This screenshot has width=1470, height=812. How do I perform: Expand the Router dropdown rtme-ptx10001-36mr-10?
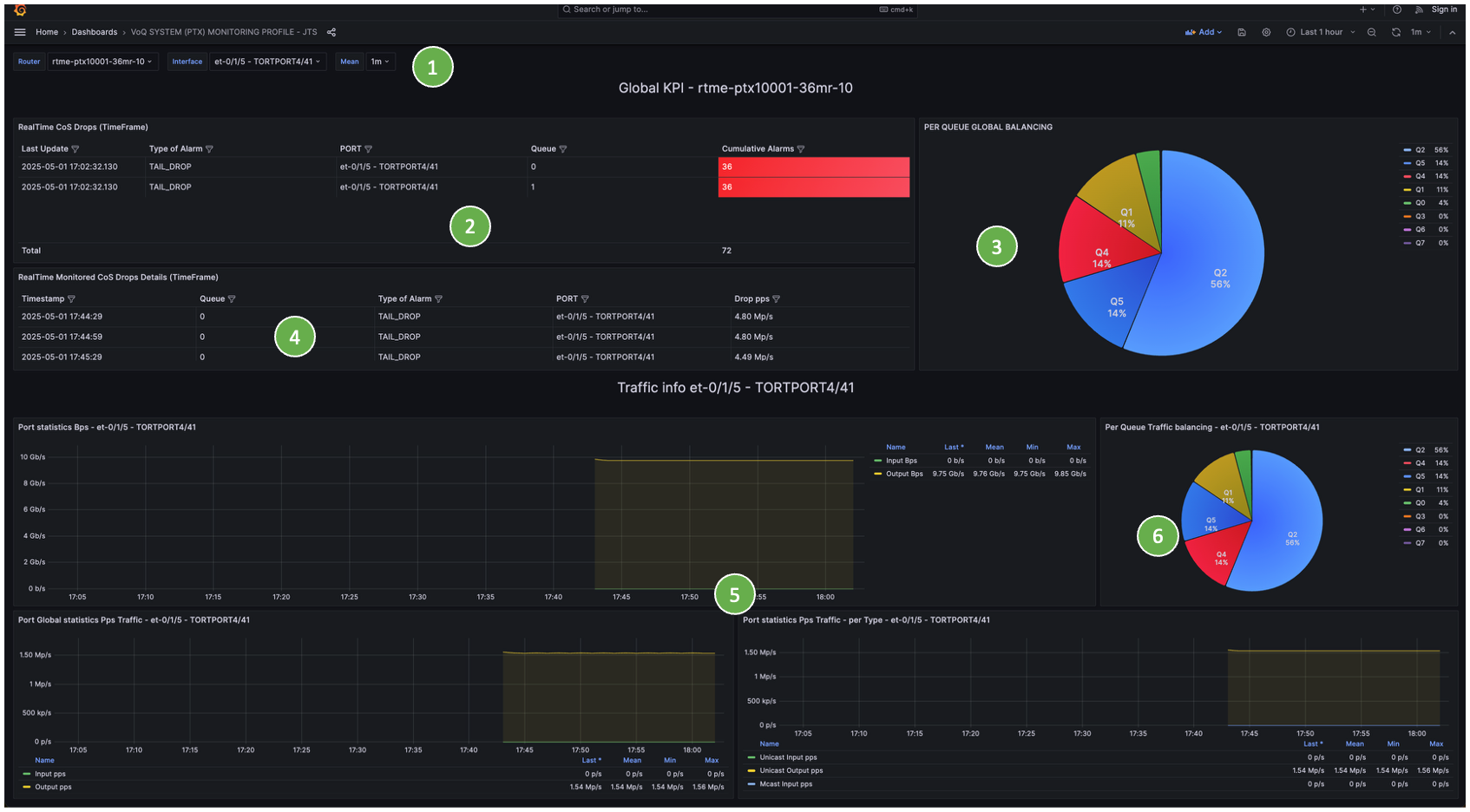(x=102, y=62)
